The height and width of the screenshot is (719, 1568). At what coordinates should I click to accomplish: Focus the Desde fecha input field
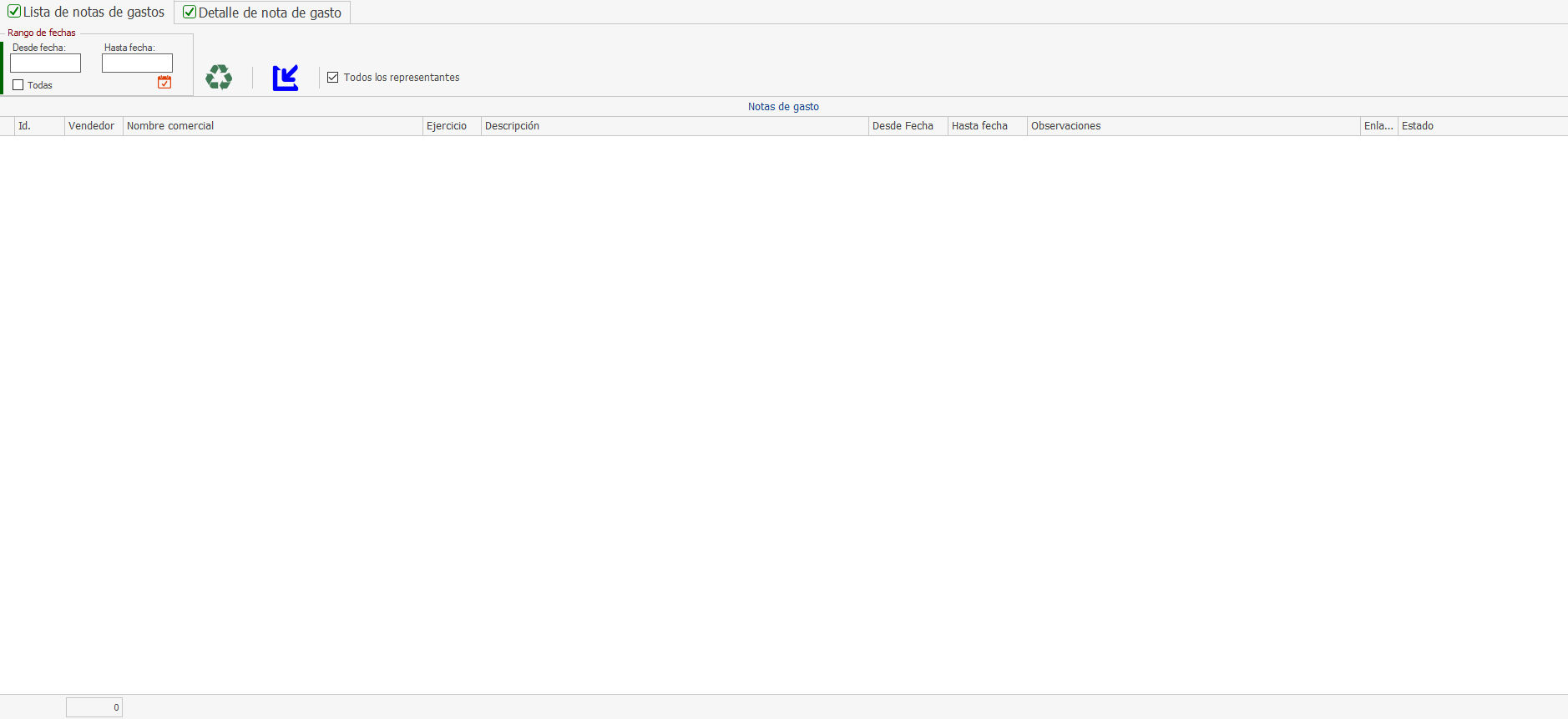[45, 63]
